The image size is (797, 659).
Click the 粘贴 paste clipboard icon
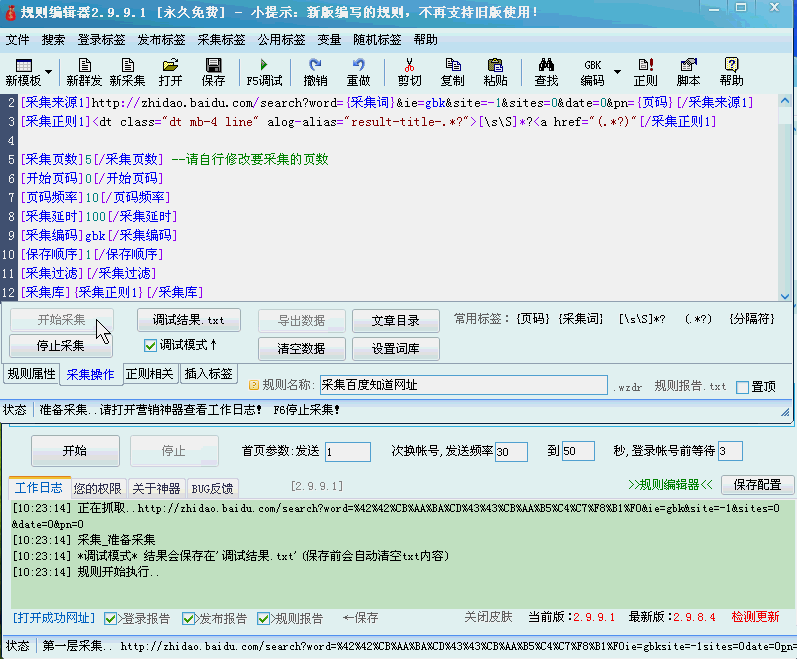pos(496,72)
